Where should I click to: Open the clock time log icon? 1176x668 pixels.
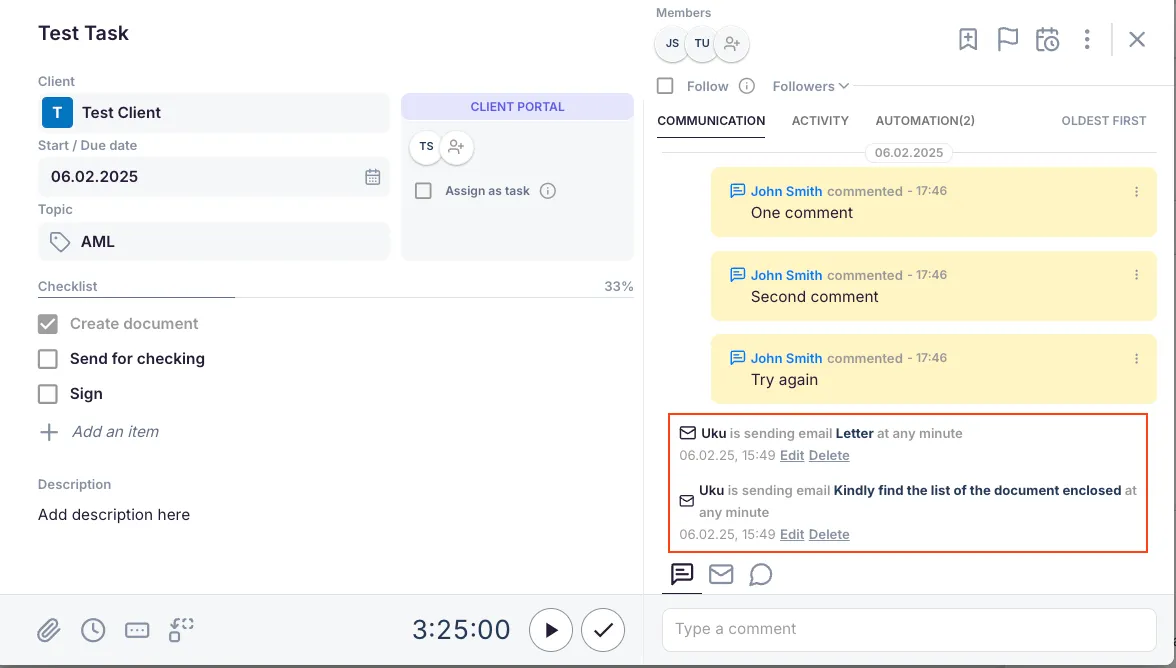pyautogui.click(x=93, y=630)
